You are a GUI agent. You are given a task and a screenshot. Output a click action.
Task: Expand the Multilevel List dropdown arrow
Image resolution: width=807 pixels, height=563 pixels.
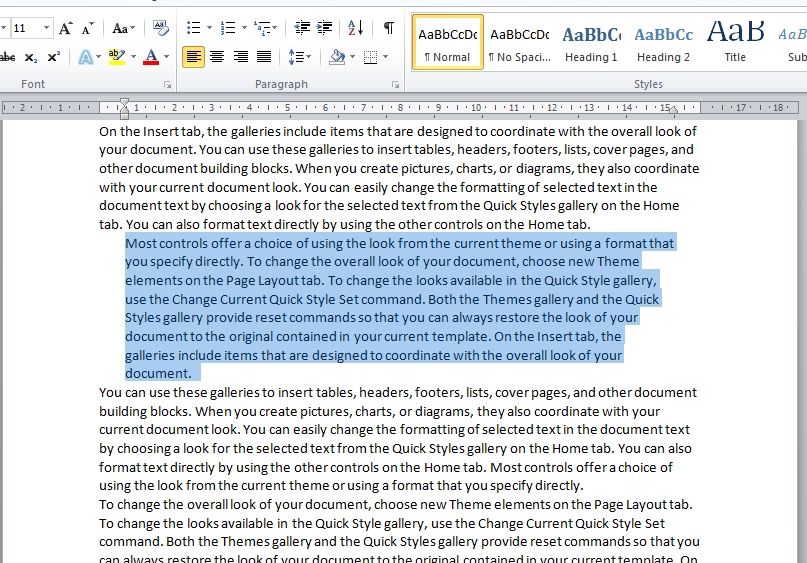[x=275, y=28]
